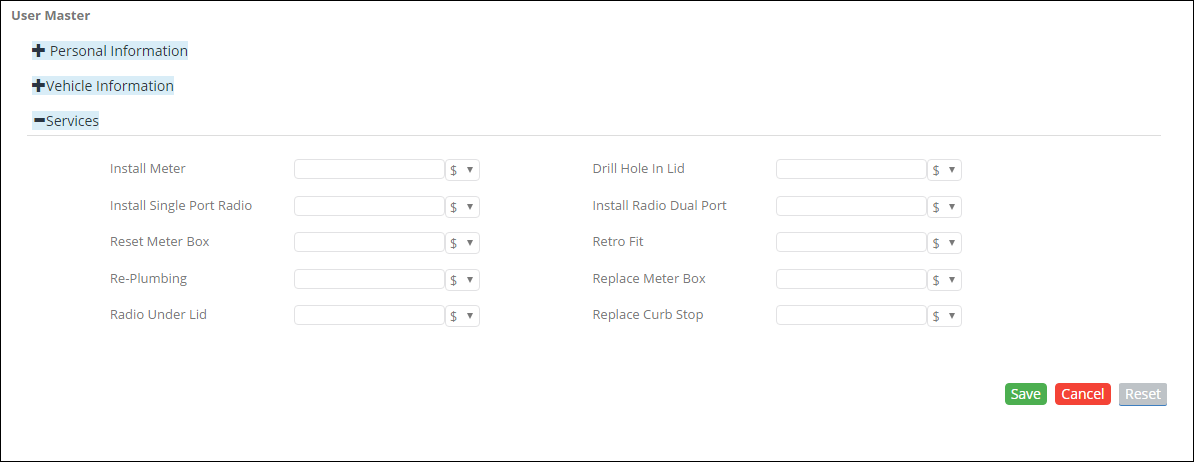This screenshot has height=462, width=1194.
Task: Open the Retro Fit currency dropdown
Action: (945, 243)
